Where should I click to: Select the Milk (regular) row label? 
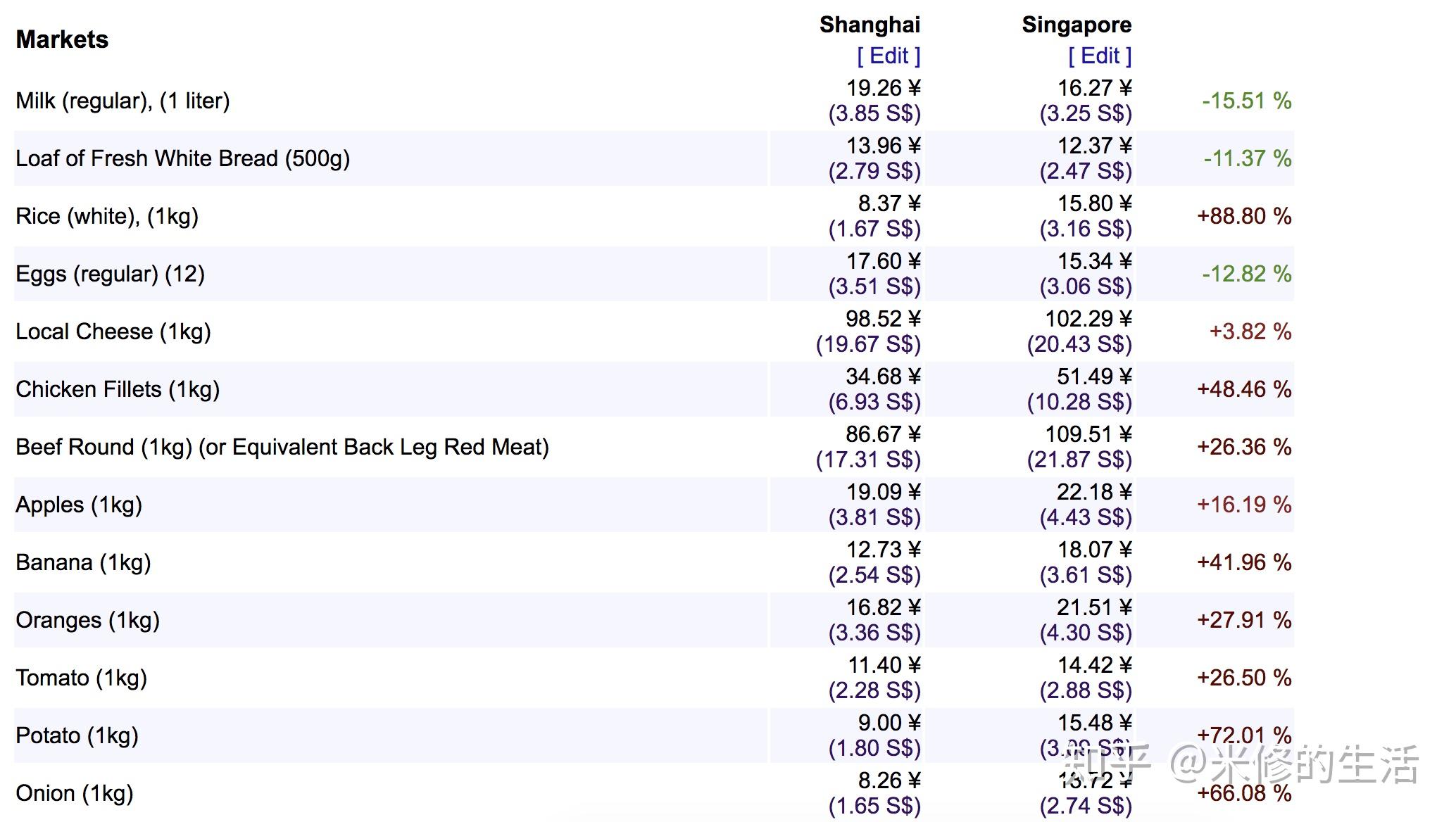click(123, 101)
